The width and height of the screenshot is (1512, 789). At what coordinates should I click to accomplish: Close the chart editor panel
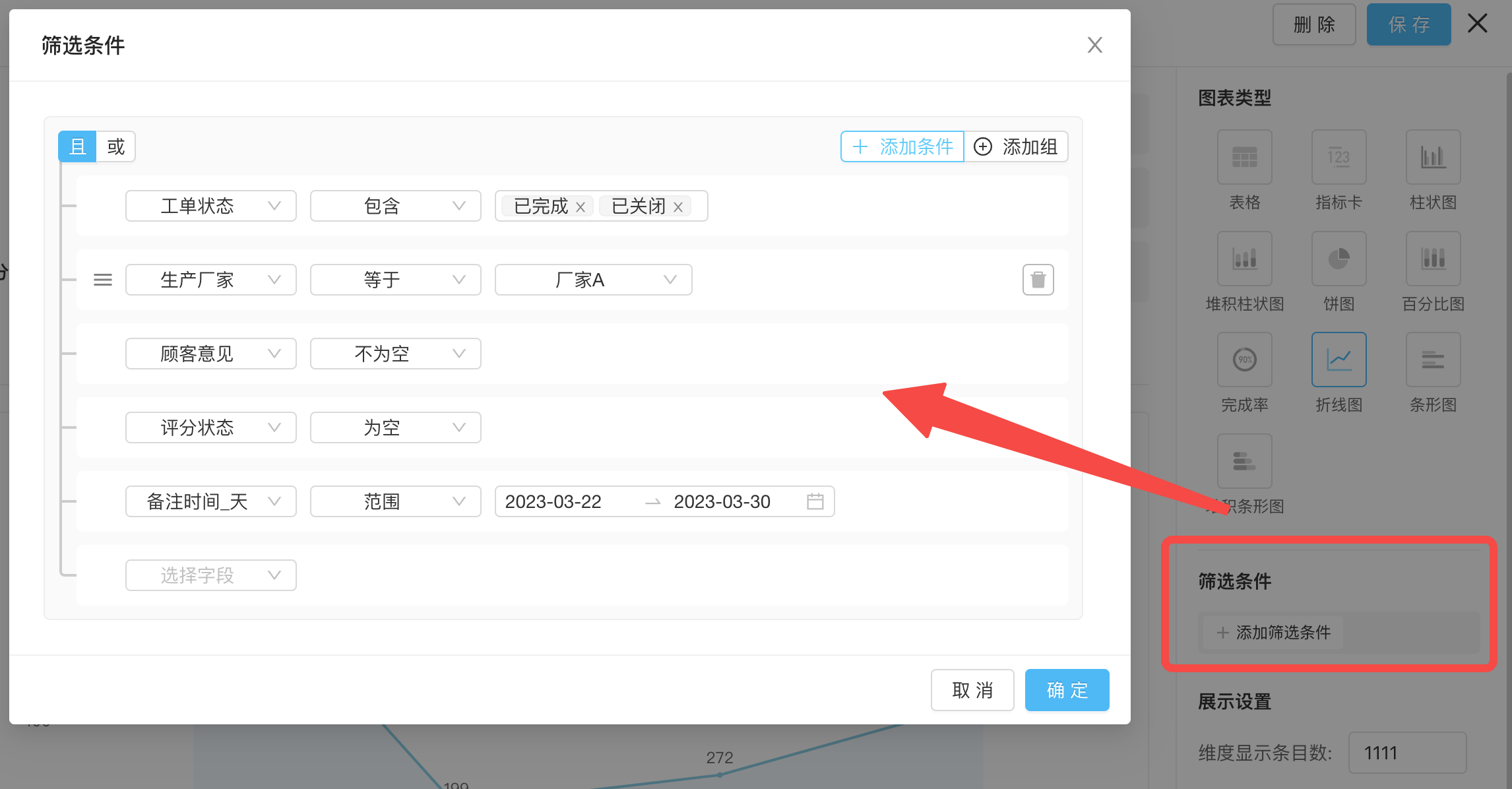pyautogui.click(x=1478, y=23)
